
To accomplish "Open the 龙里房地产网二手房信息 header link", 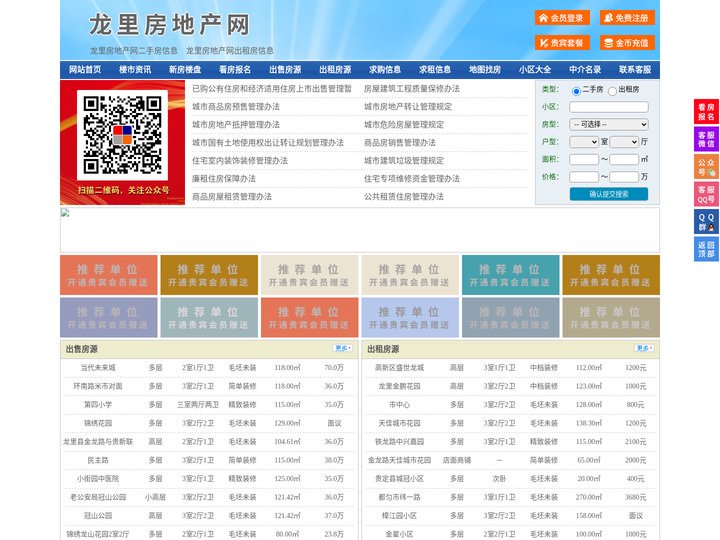I will point(134,51).
